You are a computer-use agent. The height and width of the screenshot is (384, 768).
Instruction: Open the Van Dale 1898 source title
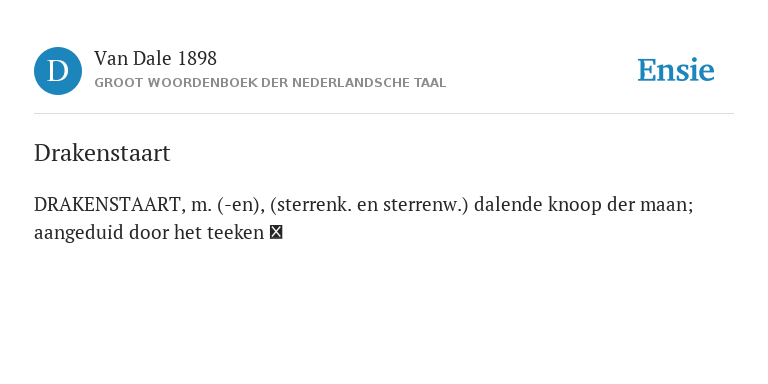pyautogui.click(x=155, y=59)
